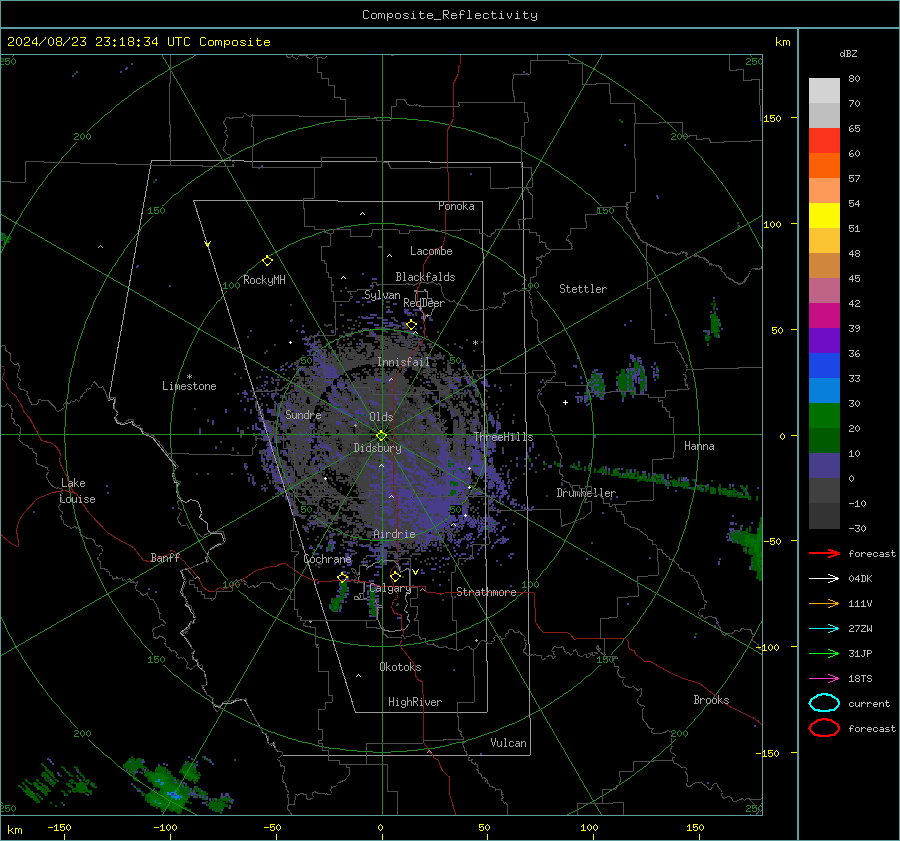Click the dBZ scale heading
The width and height of the screenshot is (900, 841).
848,53
